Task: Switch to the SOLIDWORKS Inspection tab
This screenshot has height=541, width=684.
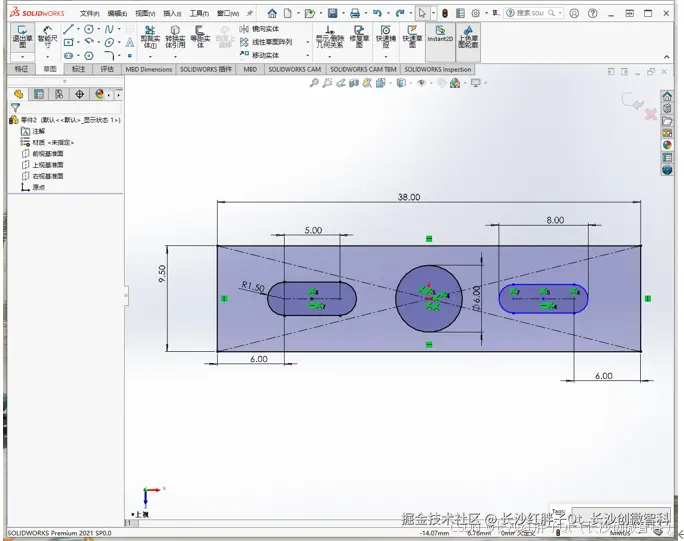Action: point(438,69)
